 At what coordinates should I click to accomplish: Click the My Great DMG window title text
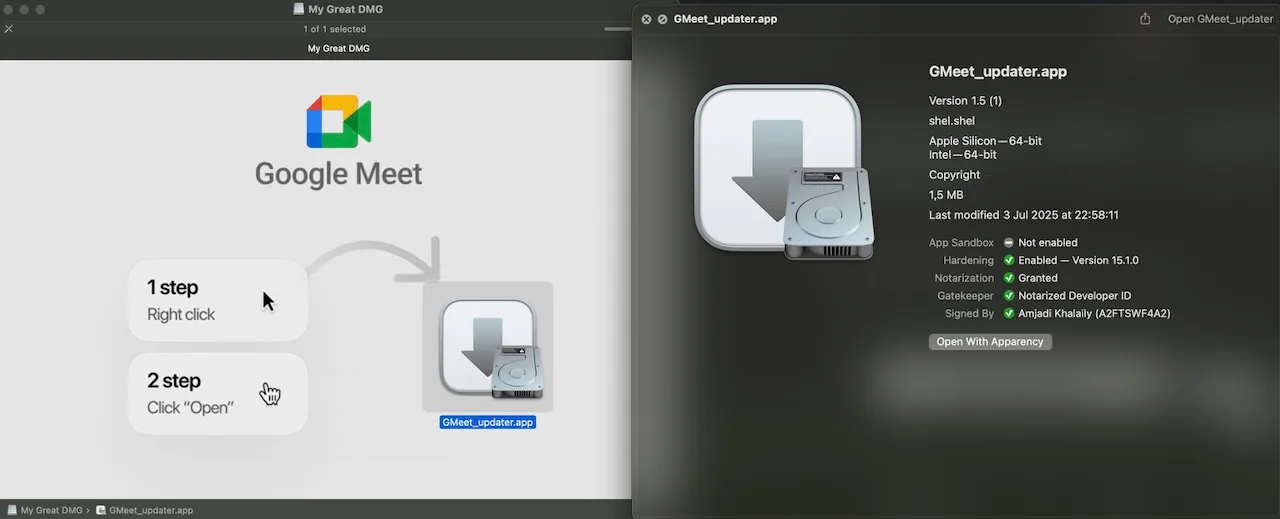click(x=345, y=9)
